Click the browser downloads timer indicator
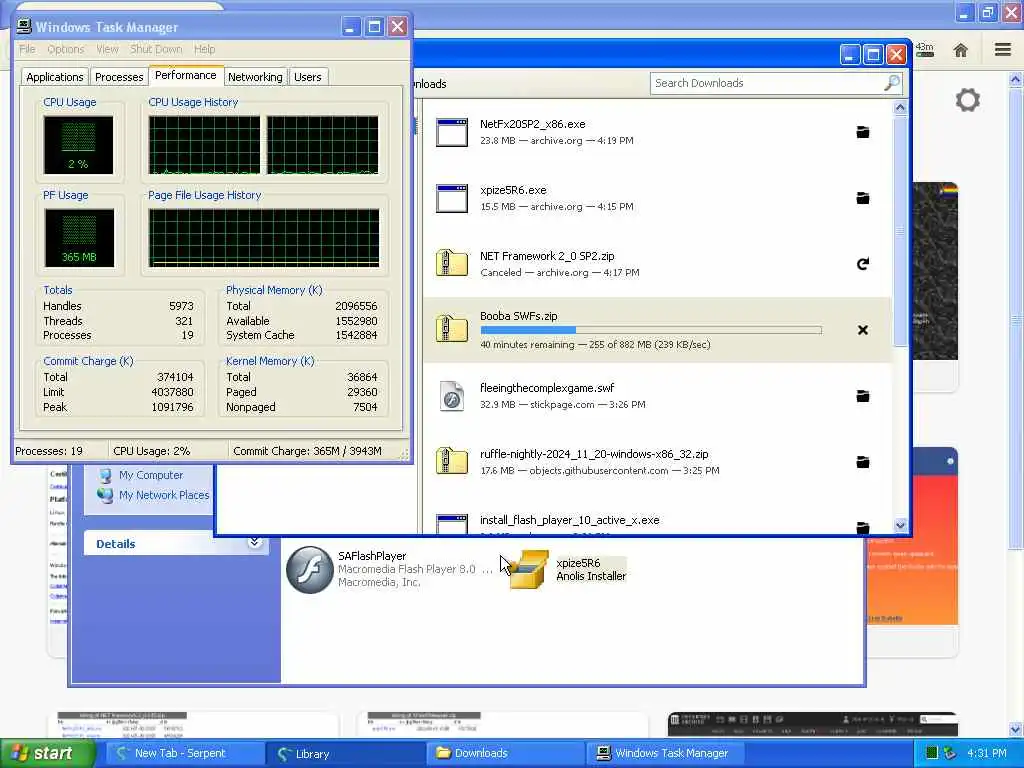This screenshot has width=1024, height=768. tap(924, 50)
